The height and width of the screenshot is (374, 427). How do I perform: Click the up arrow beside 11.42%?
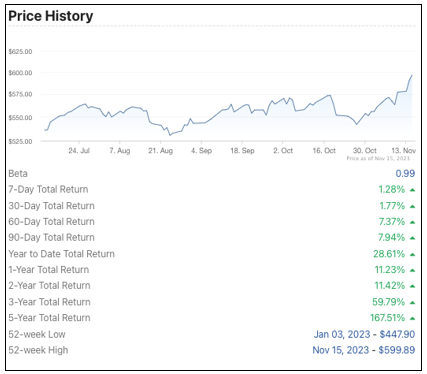412,286
